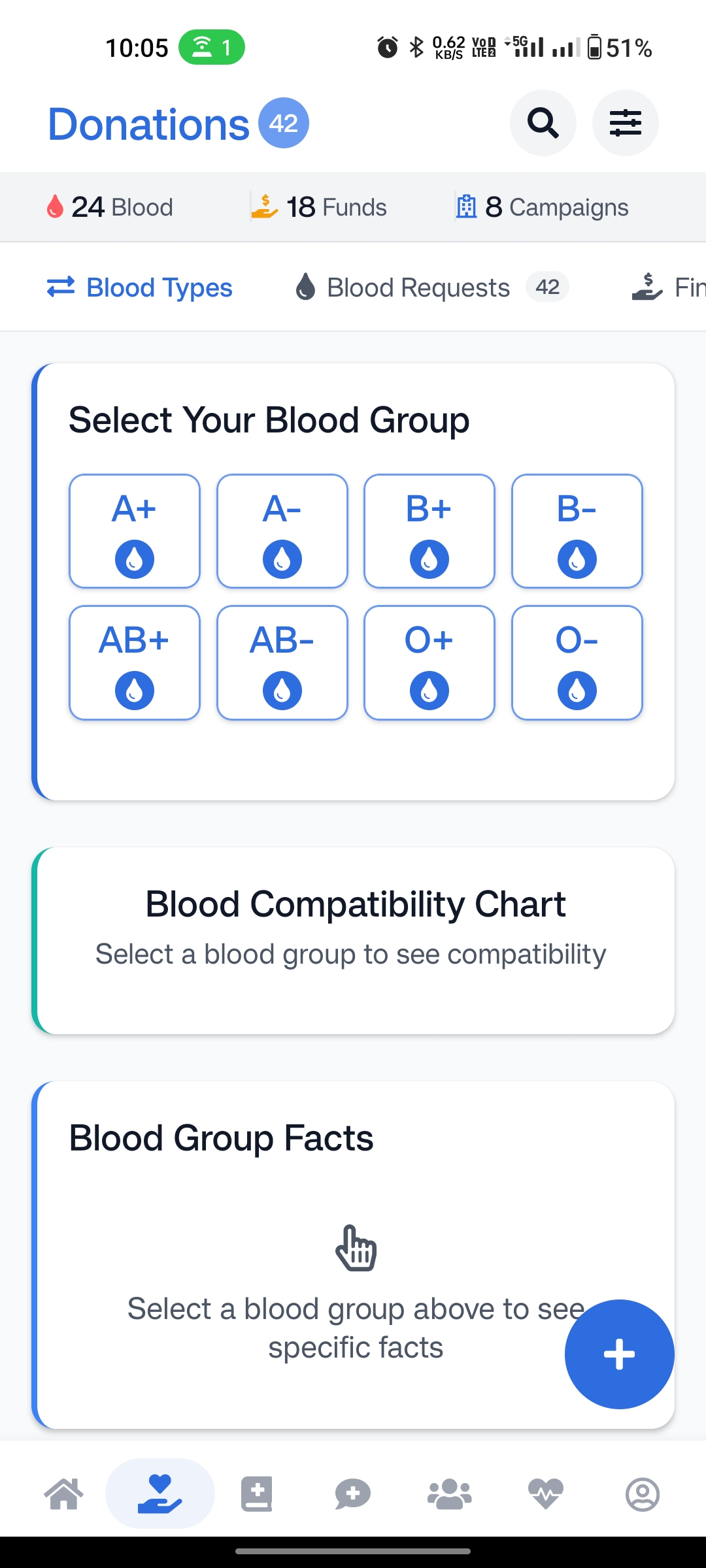This screenshot has width=706, height=1568.
Task: Open the chat plus icon in bottom bar
Action: point(353,1494)
